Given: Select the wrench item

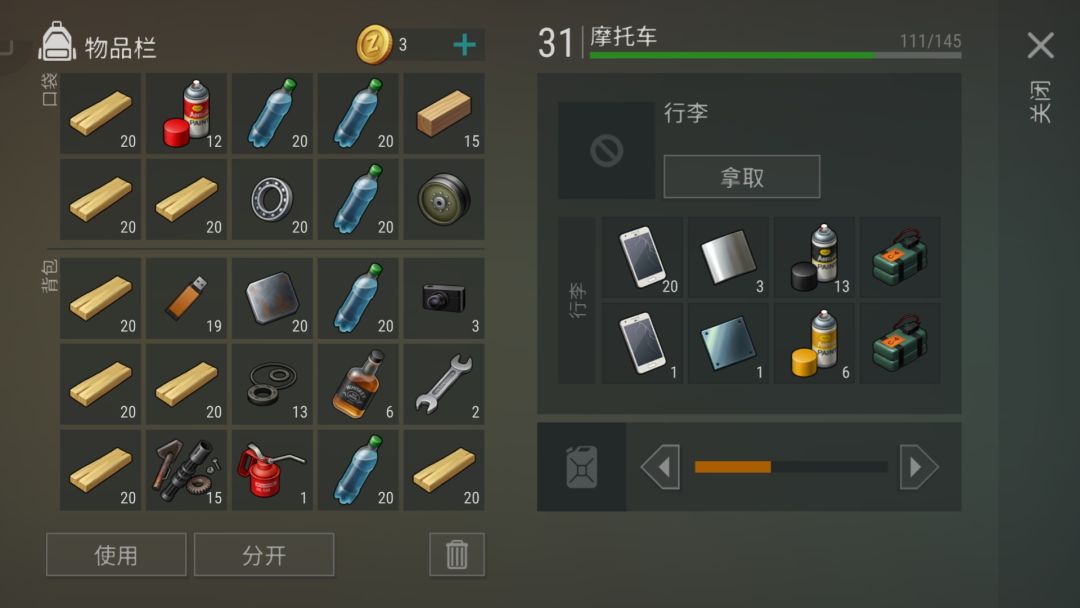Looking at the screenshot, I should coord(444,384).
